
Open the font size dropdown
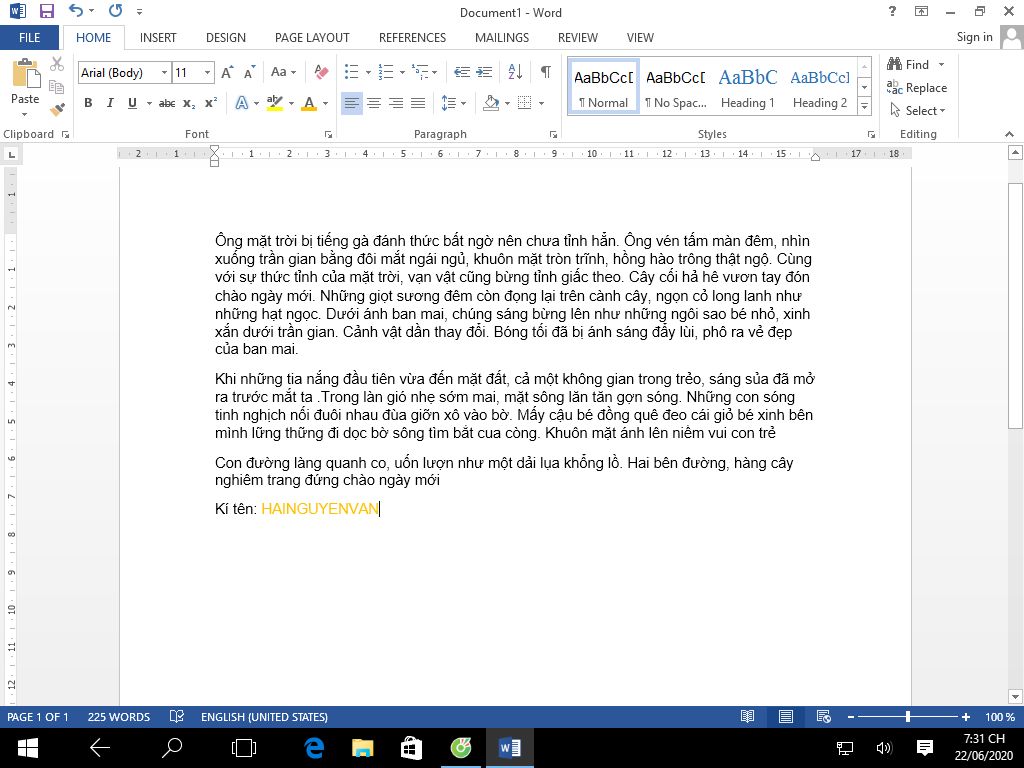pyautogui.click(x=207, y=72)
